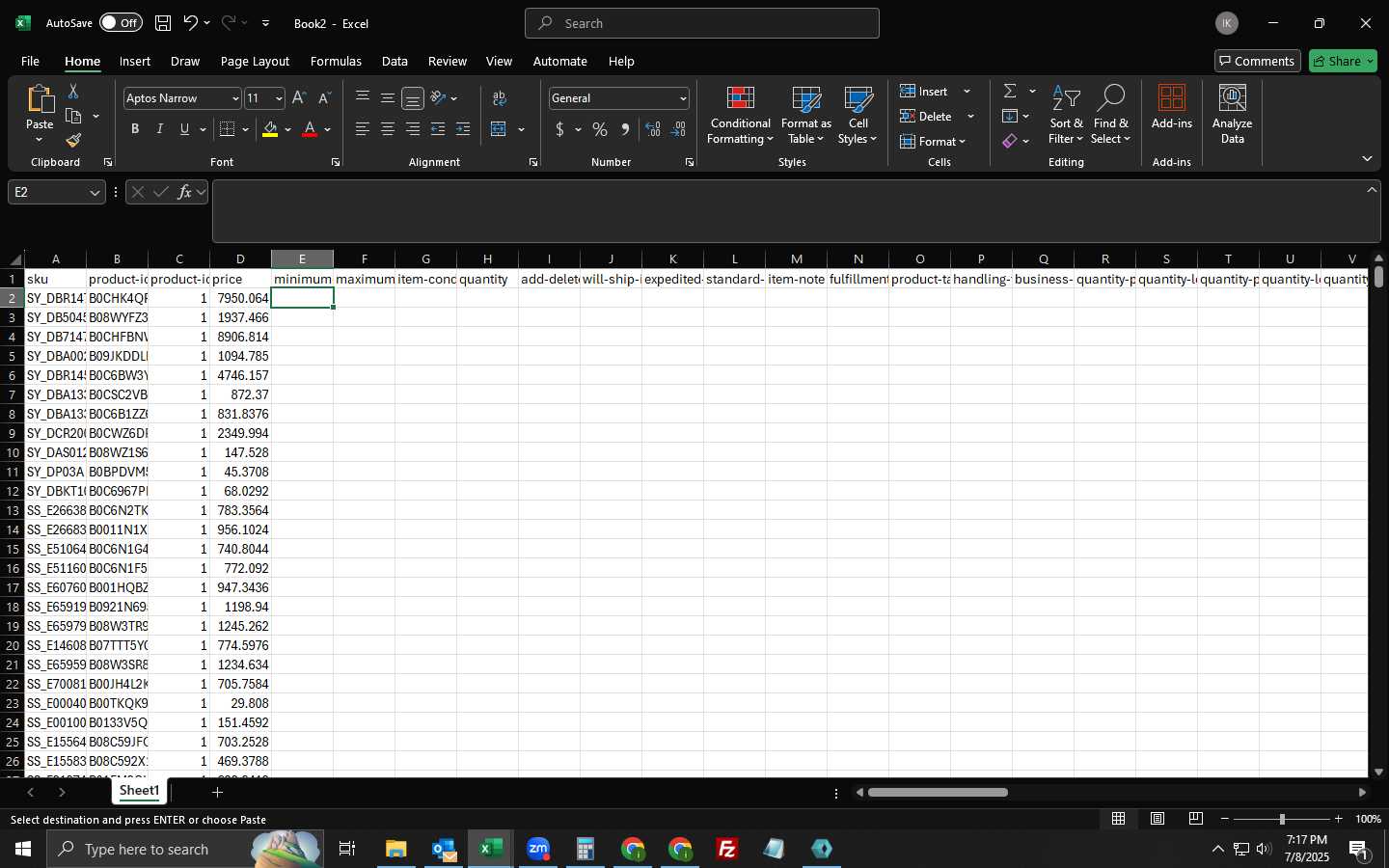1389x868 pixels.
Task: Apply the red Font Color swatch
Action: (x=310, y=129)
